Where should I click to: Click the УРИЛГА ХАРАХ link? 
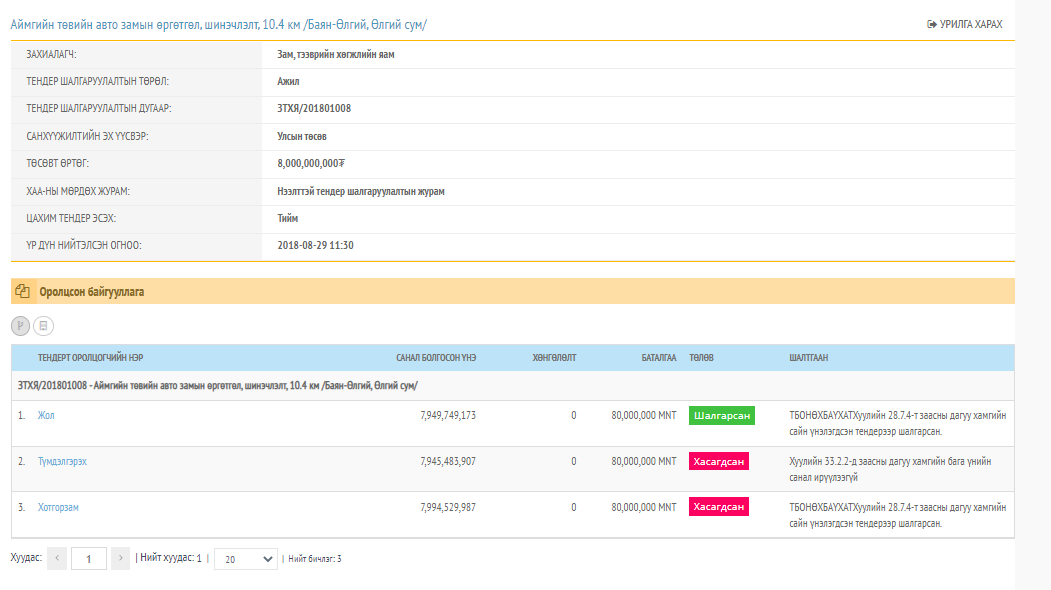coord(970,24)
